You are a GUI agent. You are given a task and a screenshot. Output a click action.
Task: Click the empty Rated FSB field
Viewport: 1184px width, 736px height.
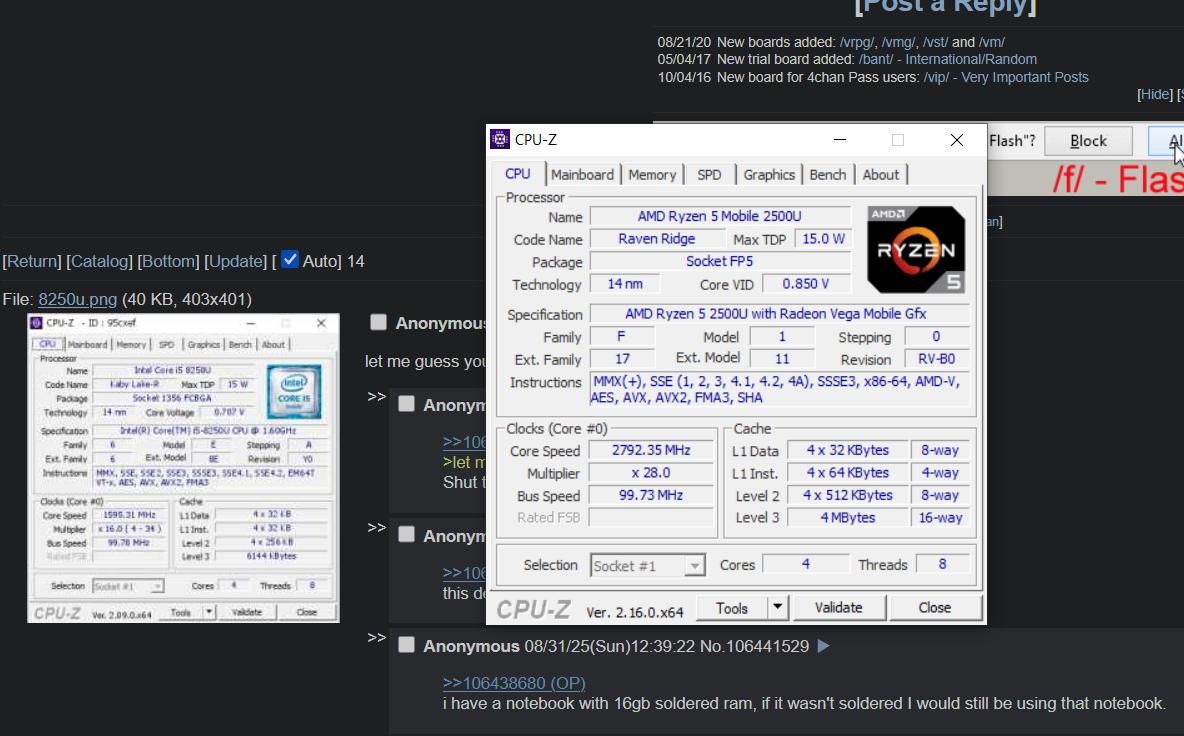[651, 518]
